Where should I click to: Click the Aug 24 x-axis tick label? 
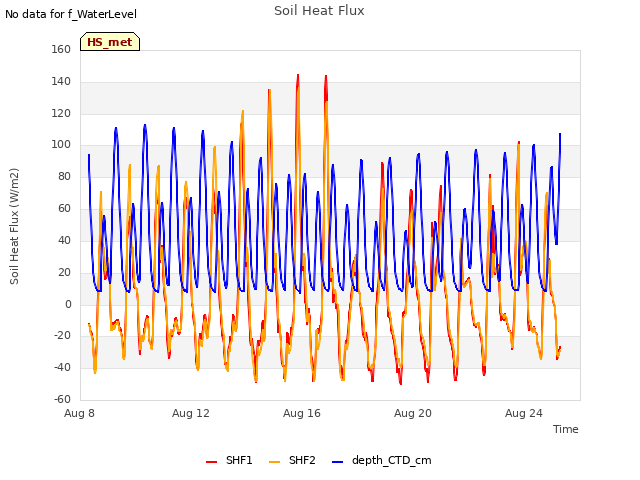pos(524,413)
